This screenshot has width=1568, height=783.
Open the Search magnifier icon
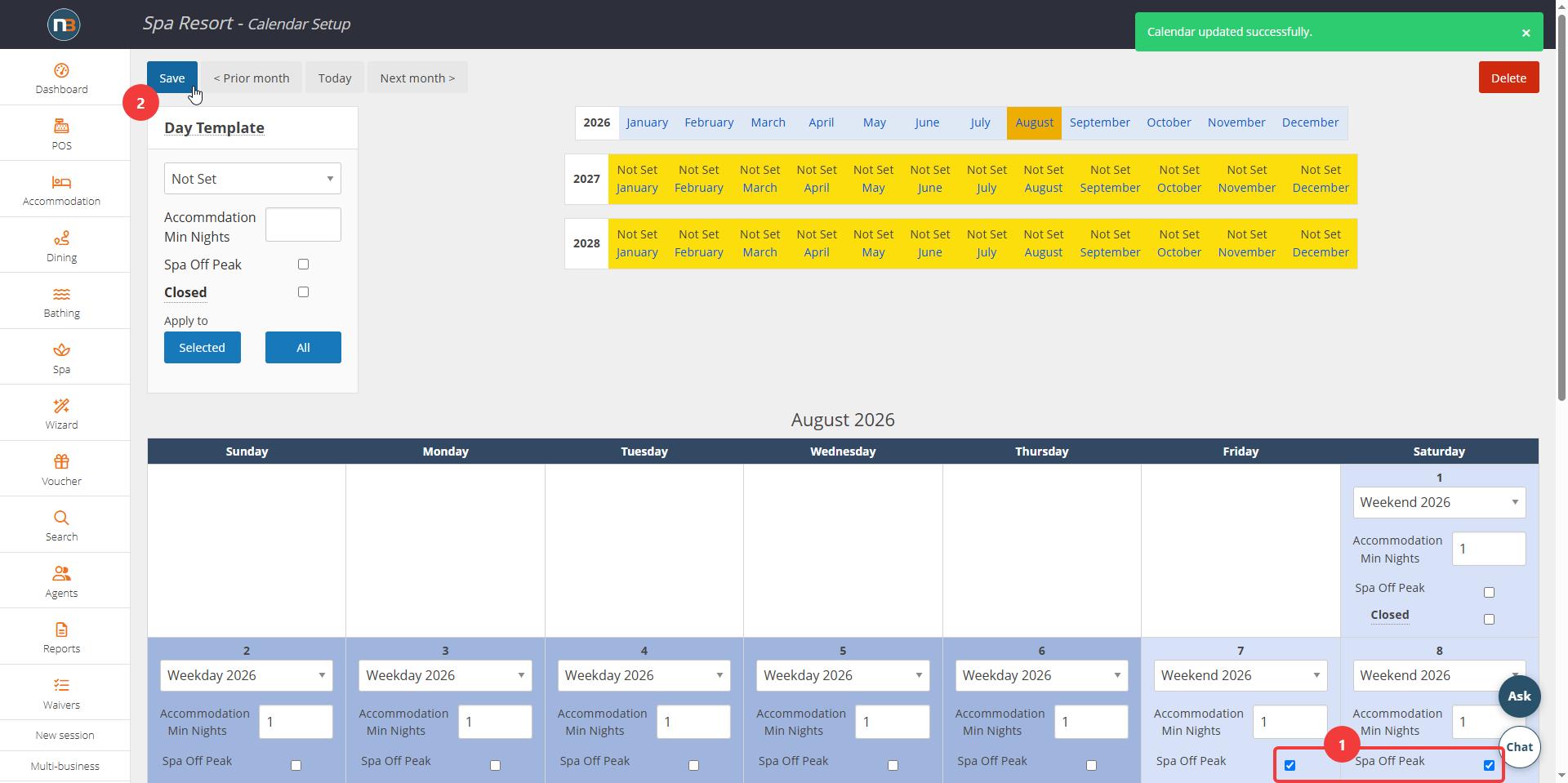(61, 518)
